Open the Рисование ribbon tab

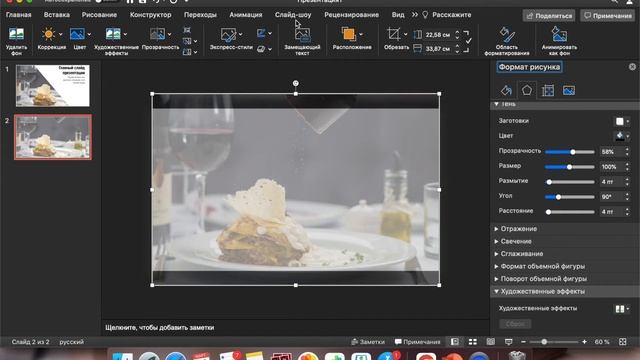tap(99, 15)
